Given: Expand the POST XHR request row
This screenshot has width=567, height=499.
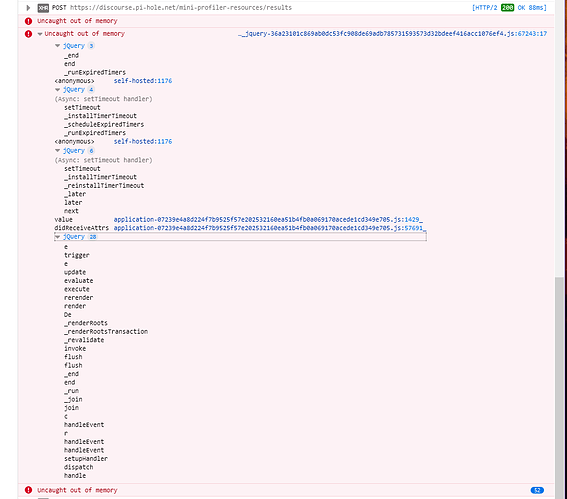Looking at the screenshot, I should pos(28,8).
